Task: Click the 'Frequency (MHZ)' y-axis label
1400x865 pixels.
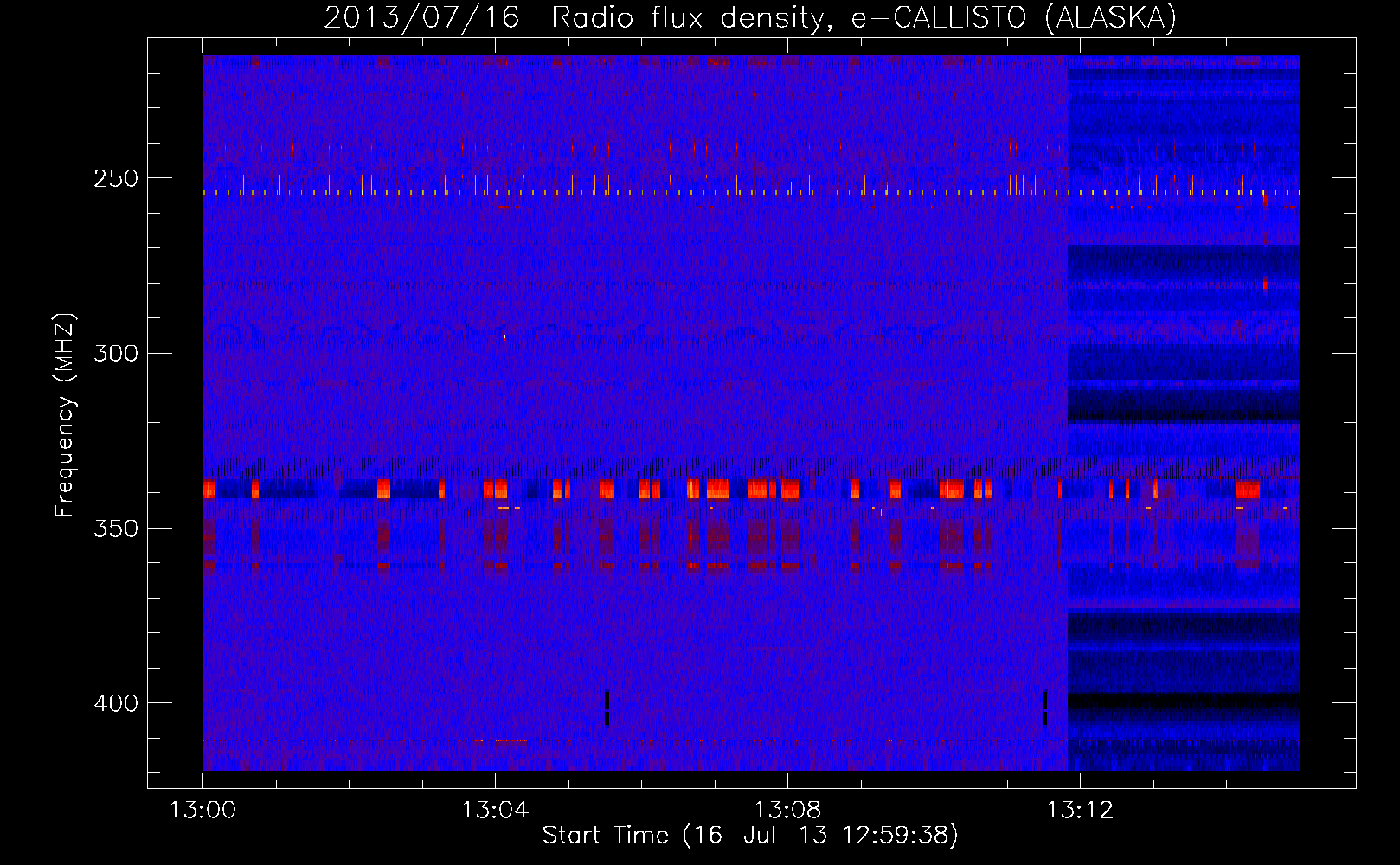Action: point(65,415)
